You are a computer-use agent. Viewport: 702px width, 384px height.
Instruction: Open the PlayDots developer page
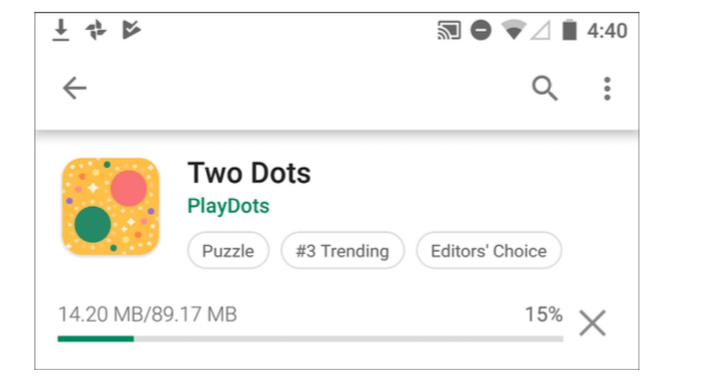[228, 206]
